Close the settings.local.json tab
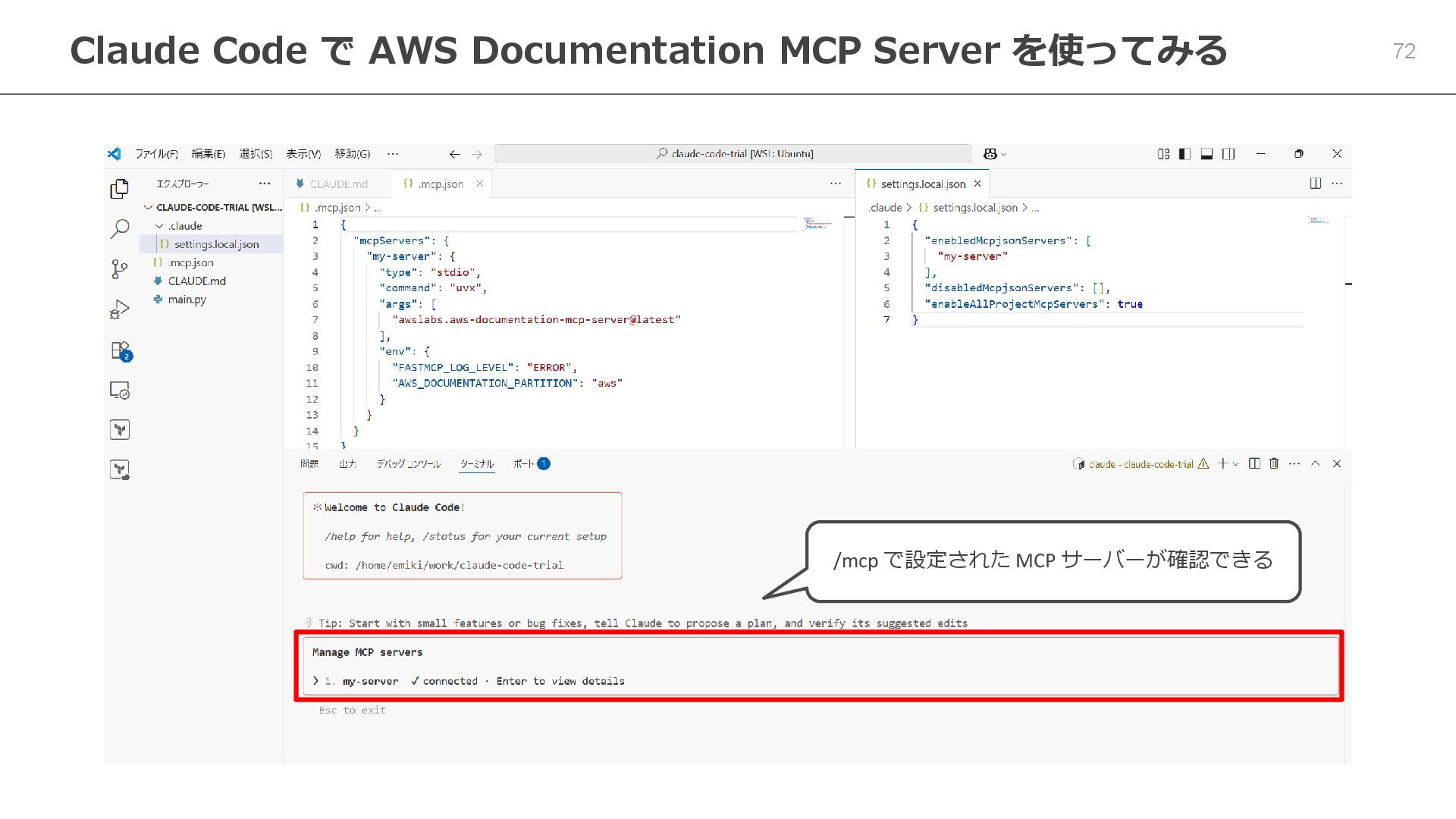1456x819 pixels. click(x=977, y=184)
